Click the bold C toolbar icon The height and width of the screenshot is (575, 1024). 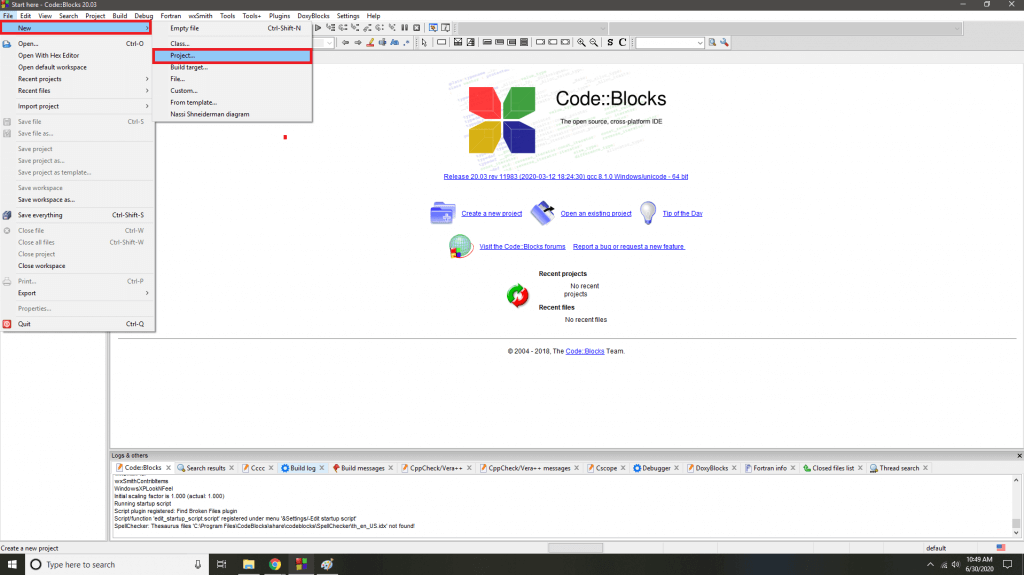coord(623,42)
